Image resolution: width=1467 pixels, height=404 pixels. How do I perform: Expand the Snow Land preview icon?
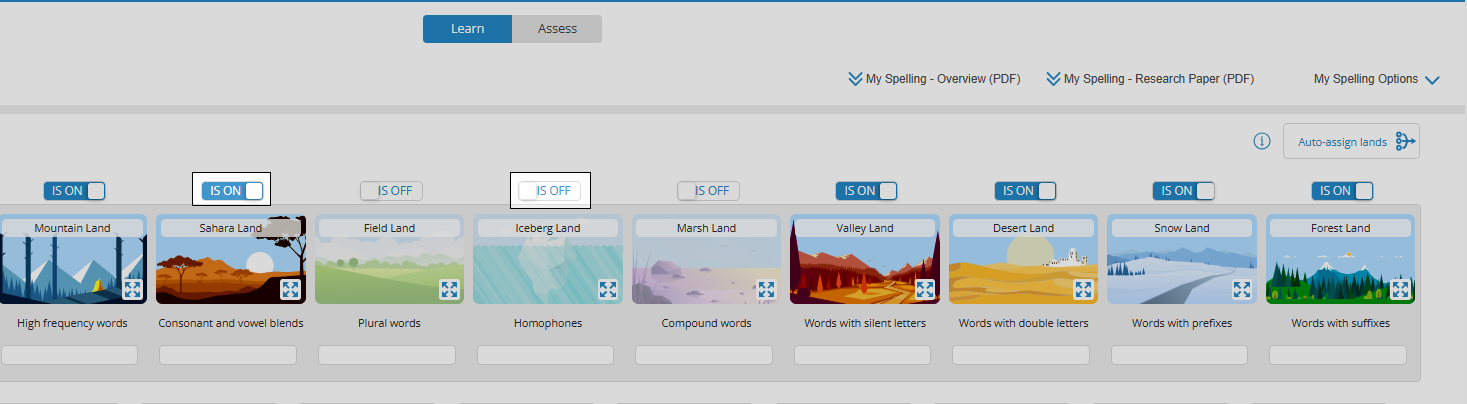[x=1242, y=289]
